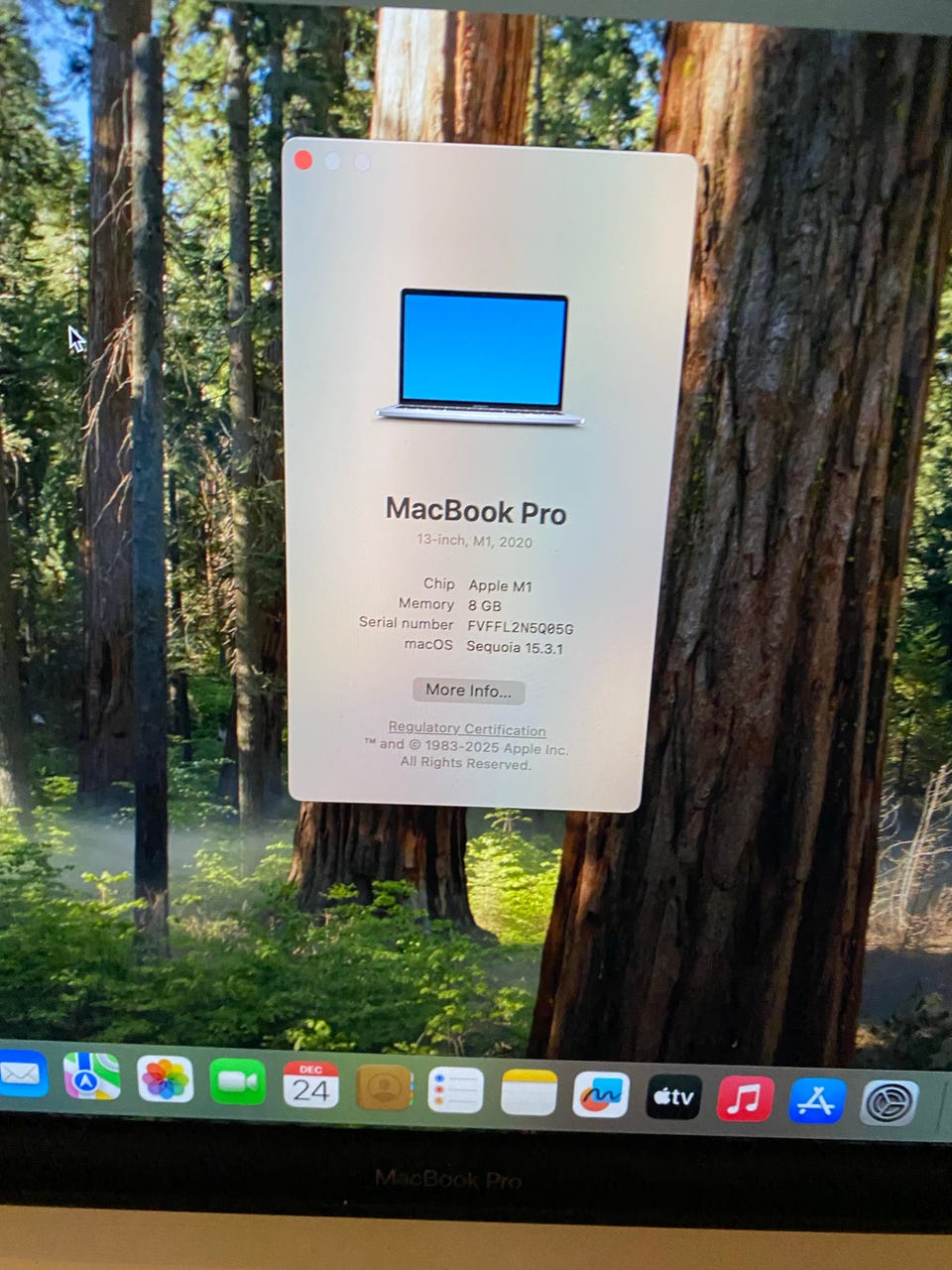
Task: Launch Freeform from the Dock
Action: 601,1095
